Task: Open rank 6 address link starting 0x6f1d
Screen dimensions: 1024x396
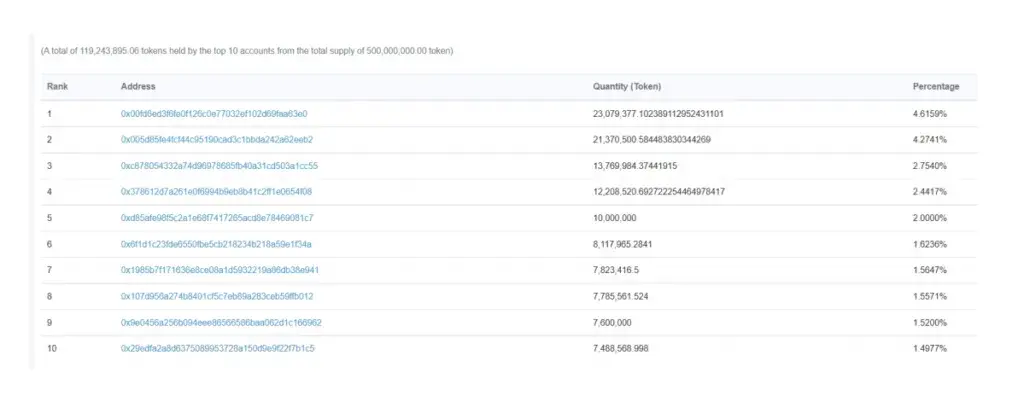Action: coord(216,244)
